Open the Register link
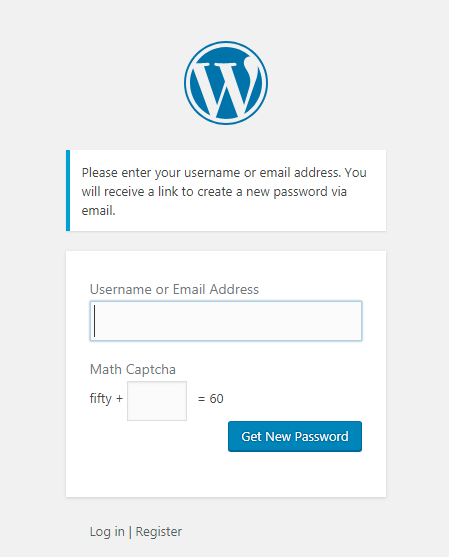The height and width of the screenshot is (557, 449). point(159,531)
